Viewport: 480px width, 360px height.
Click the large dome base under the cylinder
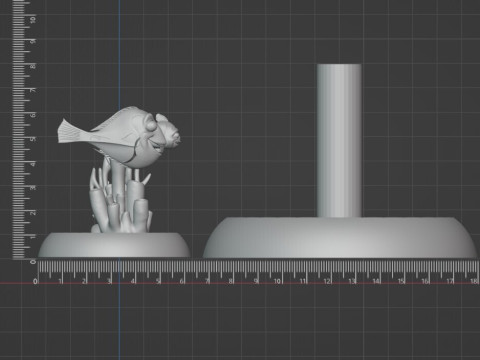pyautogui.click(x=340, y=237)
